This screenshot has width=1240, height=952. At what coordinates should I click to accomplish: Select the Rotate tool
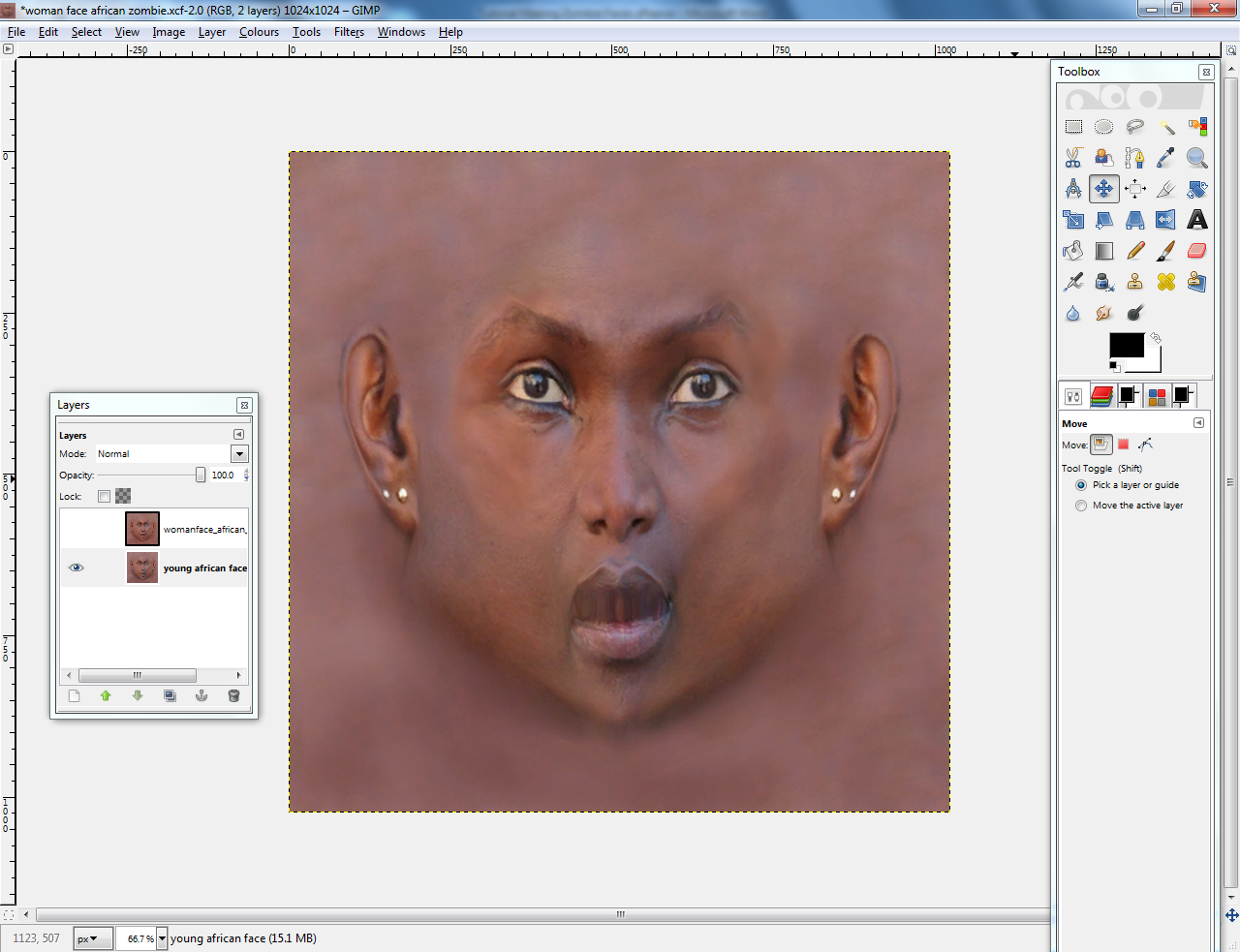tap(1197, 189)
